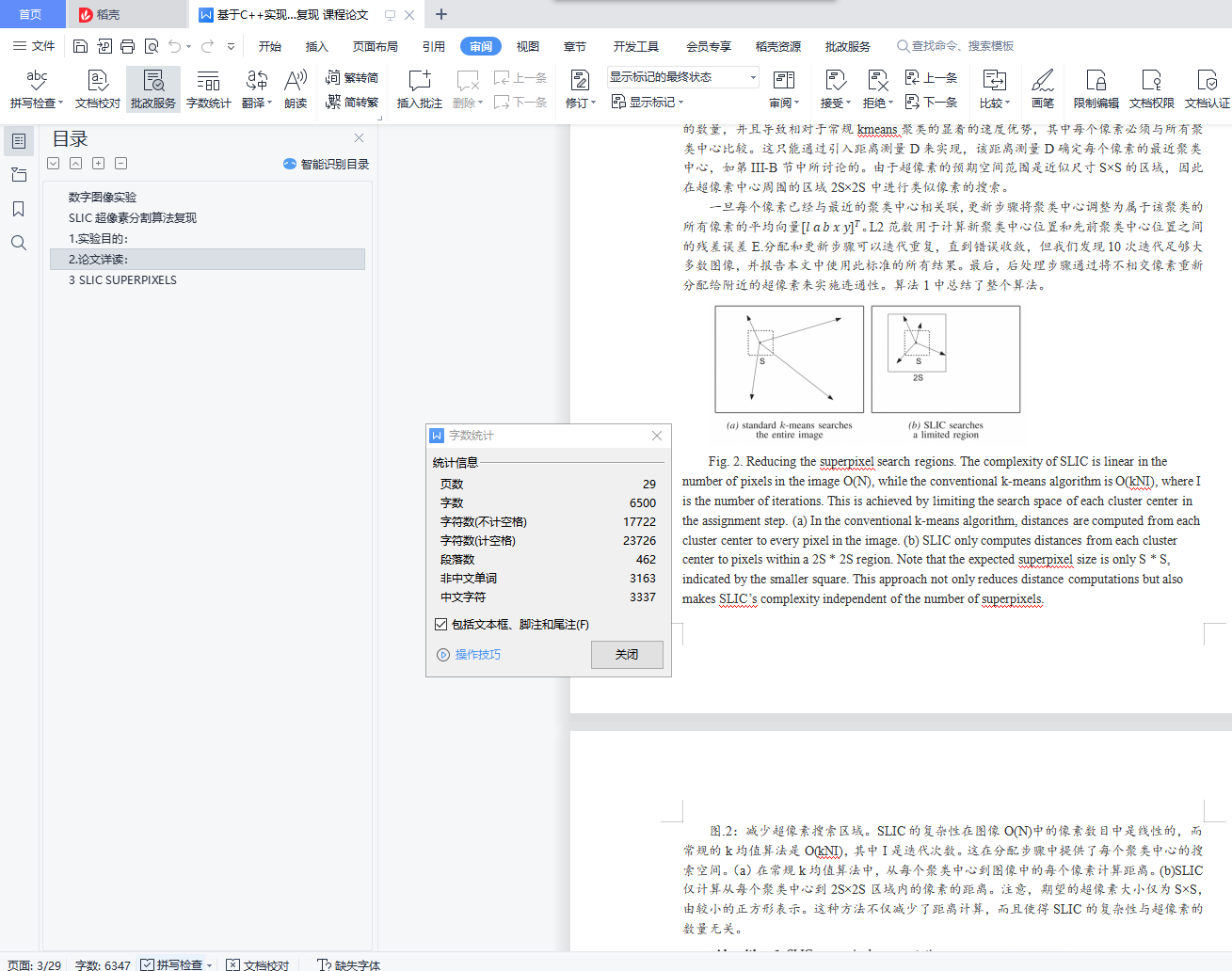Go to the 首页 home tab
Screen dimensions: 1232x971
coord(30,14)
